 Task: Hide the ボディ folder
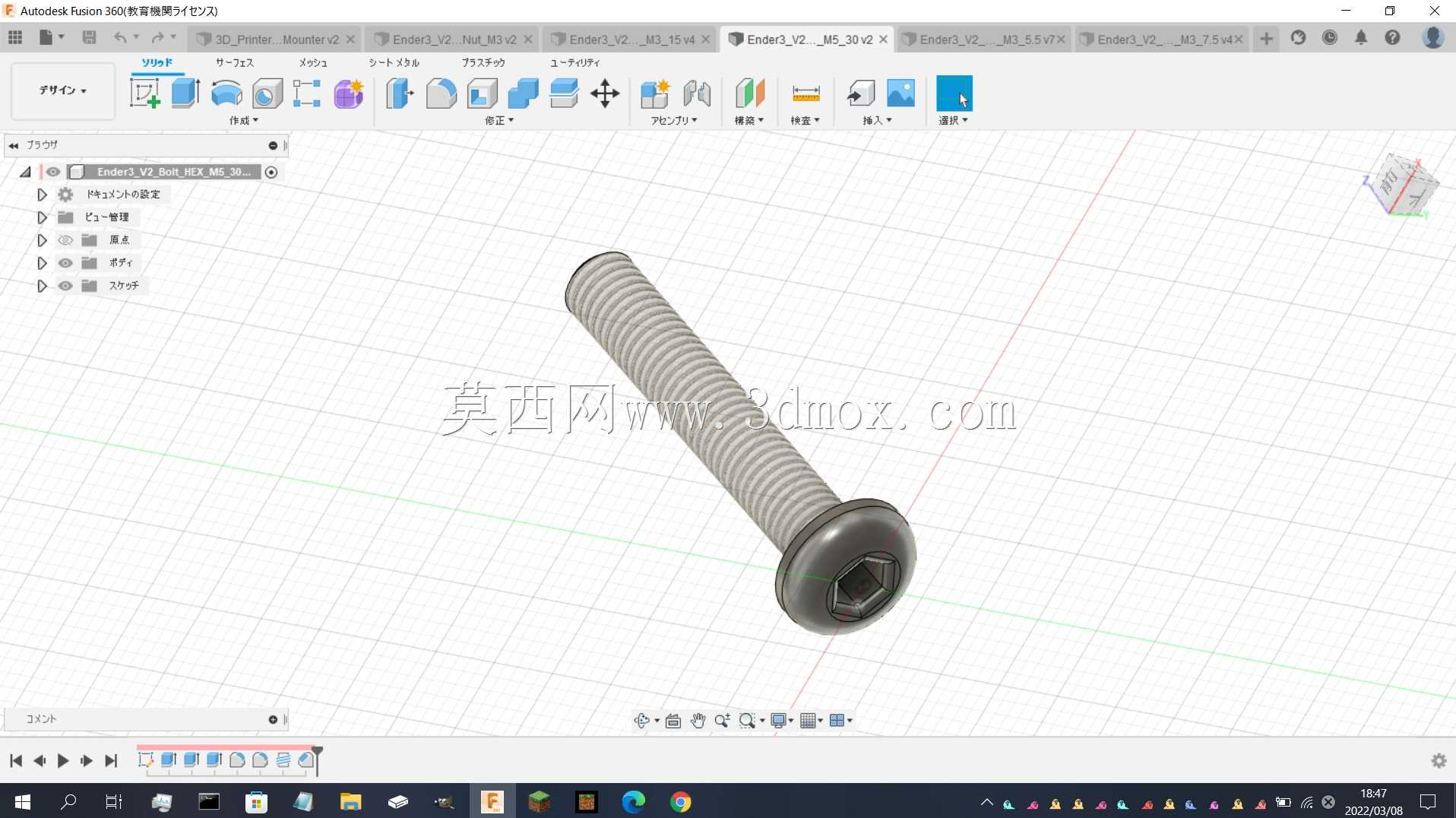click(65, 263)
